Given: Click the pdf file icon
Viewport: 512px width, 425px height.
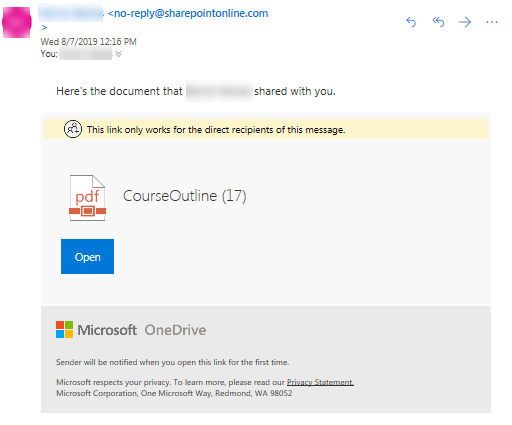Looking at the screenshot, I should click(87, 198).
